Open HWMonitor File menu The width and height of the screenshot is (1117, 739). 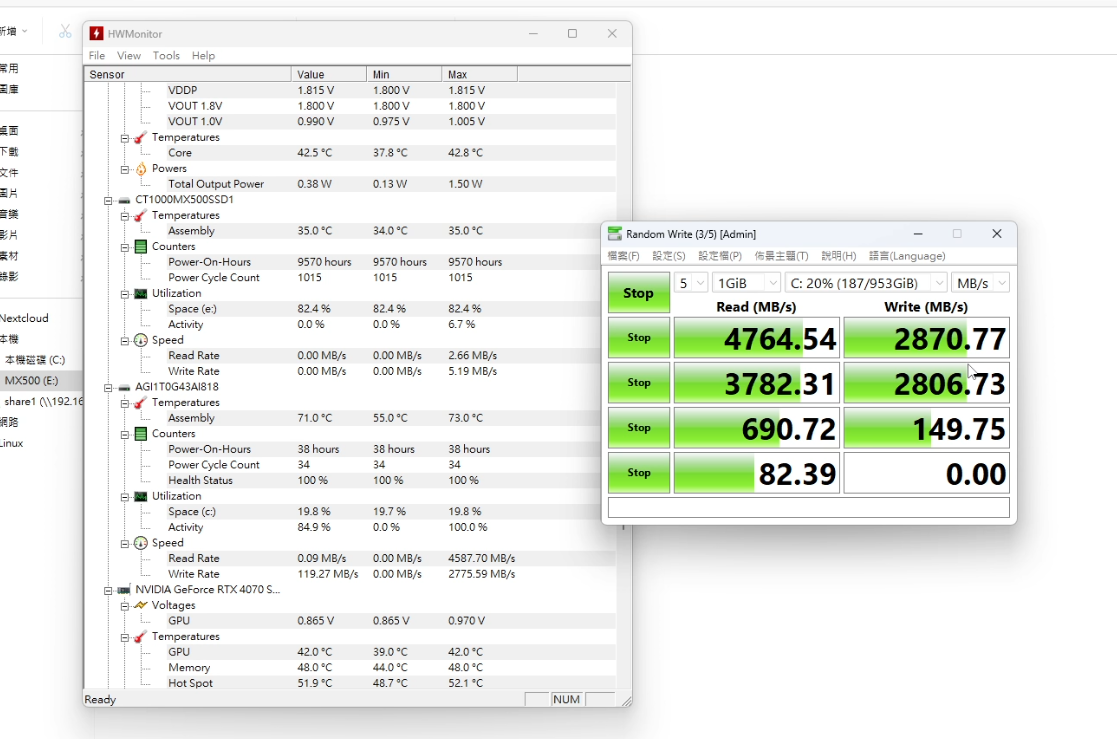tap(97, 56)
